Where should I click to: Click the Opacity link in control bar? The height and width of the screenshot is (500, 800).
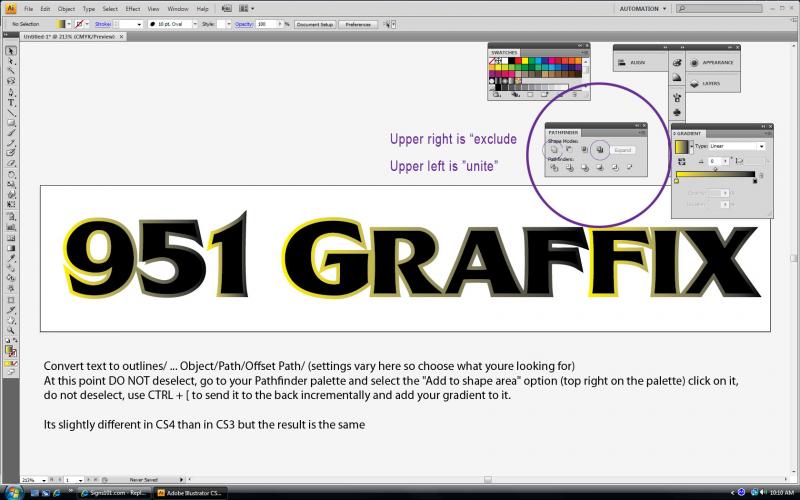click(x=244, y=24)
